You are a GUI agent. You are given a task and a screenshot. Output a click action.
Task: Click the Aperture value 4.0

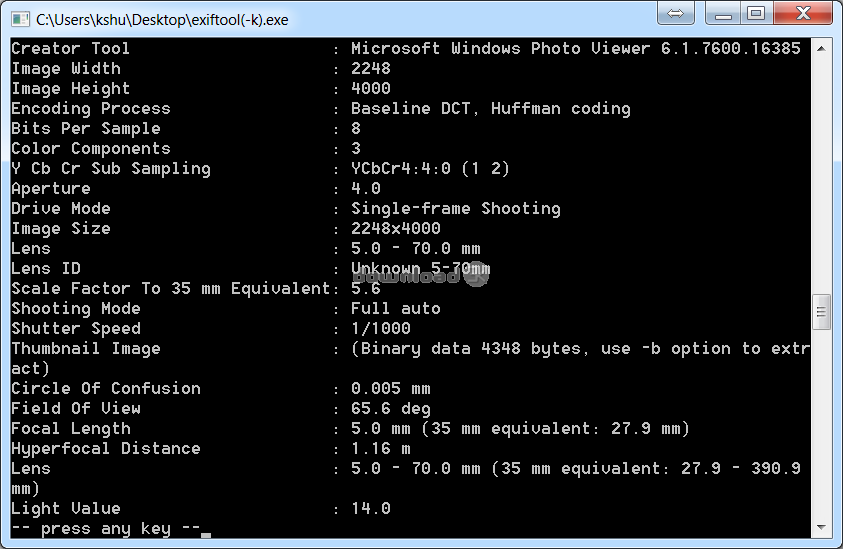pos(366,188)
